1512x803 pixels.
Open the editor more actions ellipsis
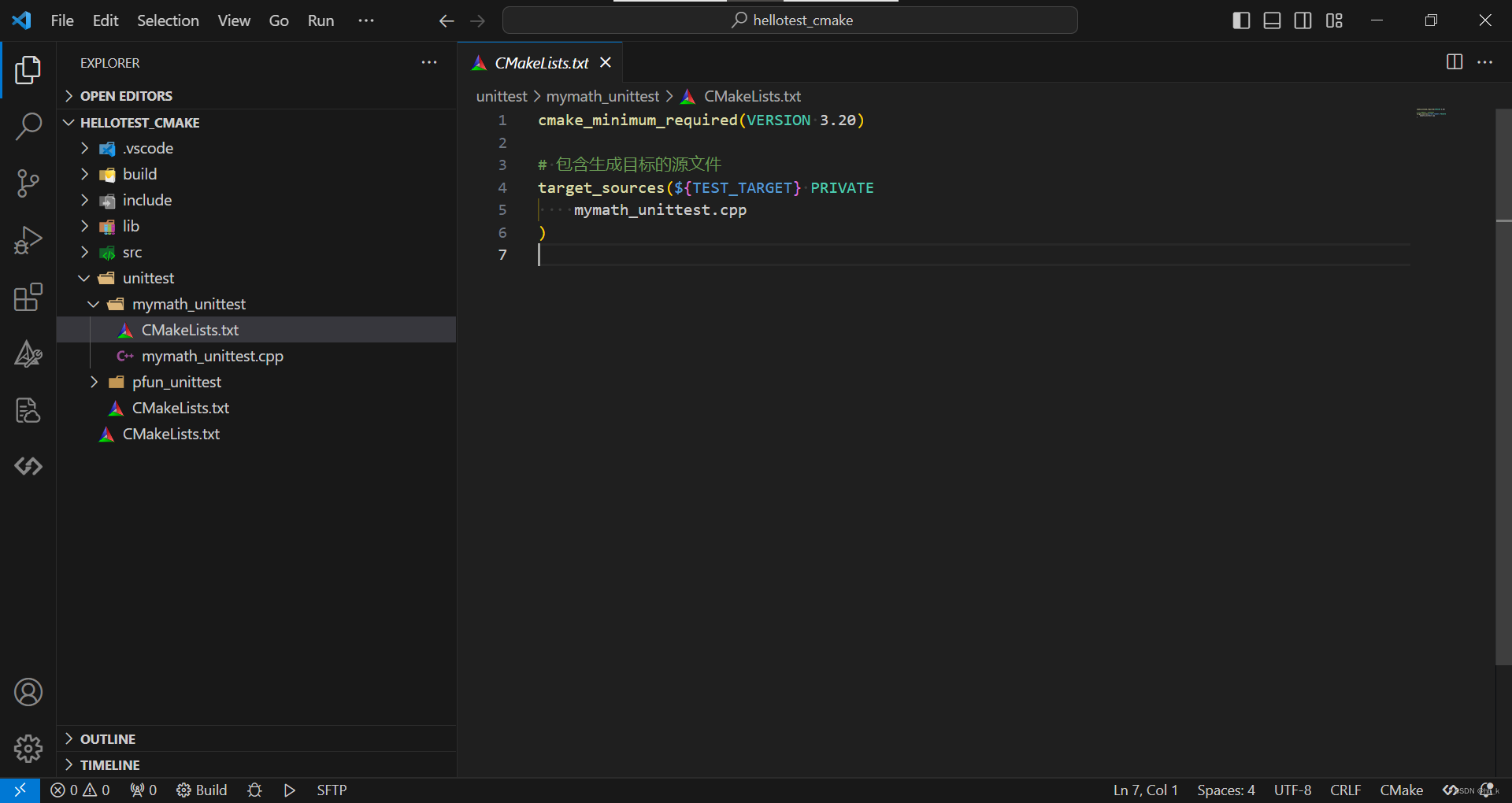point(1485,62)
